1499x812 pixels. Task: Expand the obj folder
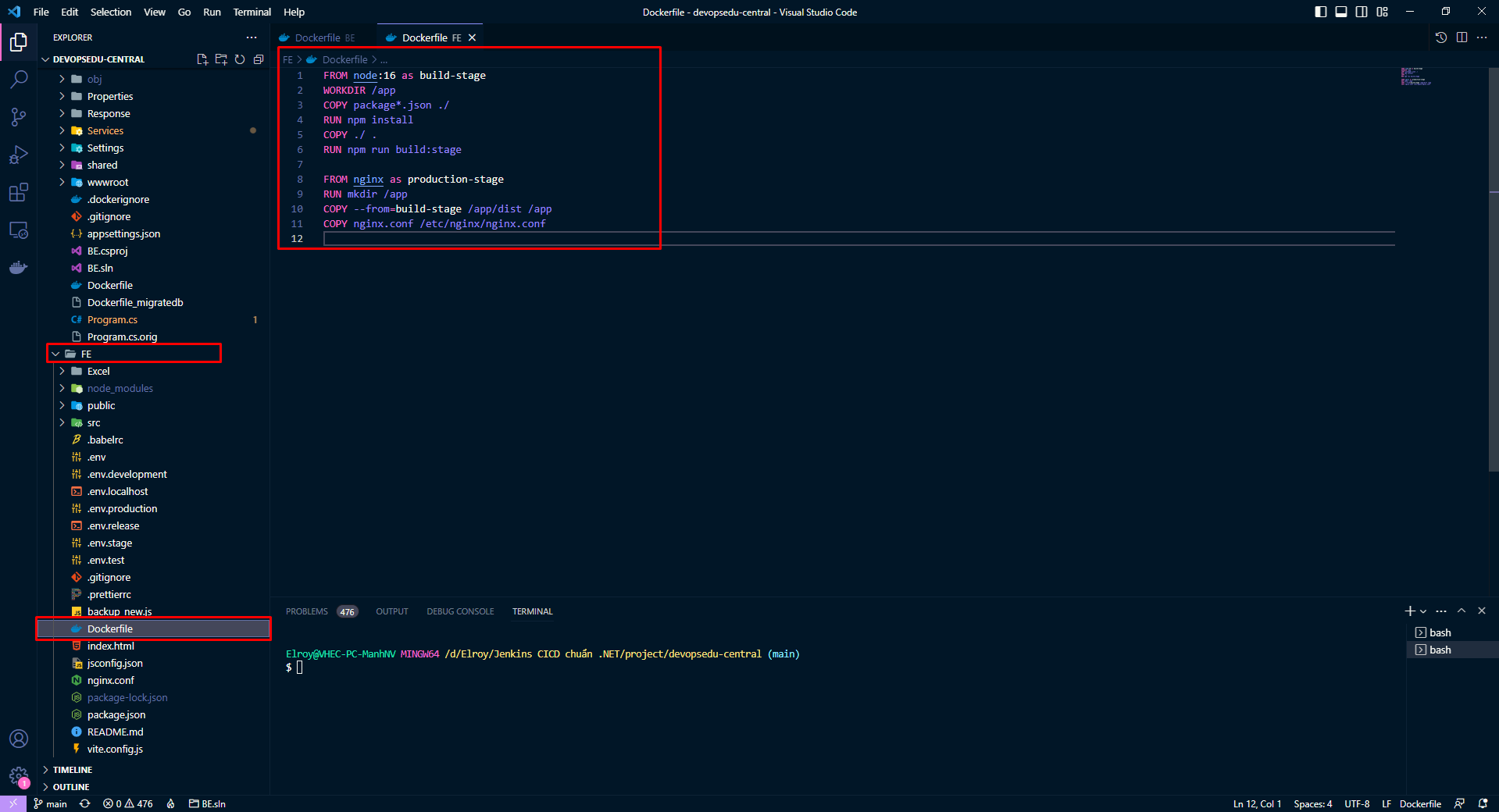click(94, 79)
